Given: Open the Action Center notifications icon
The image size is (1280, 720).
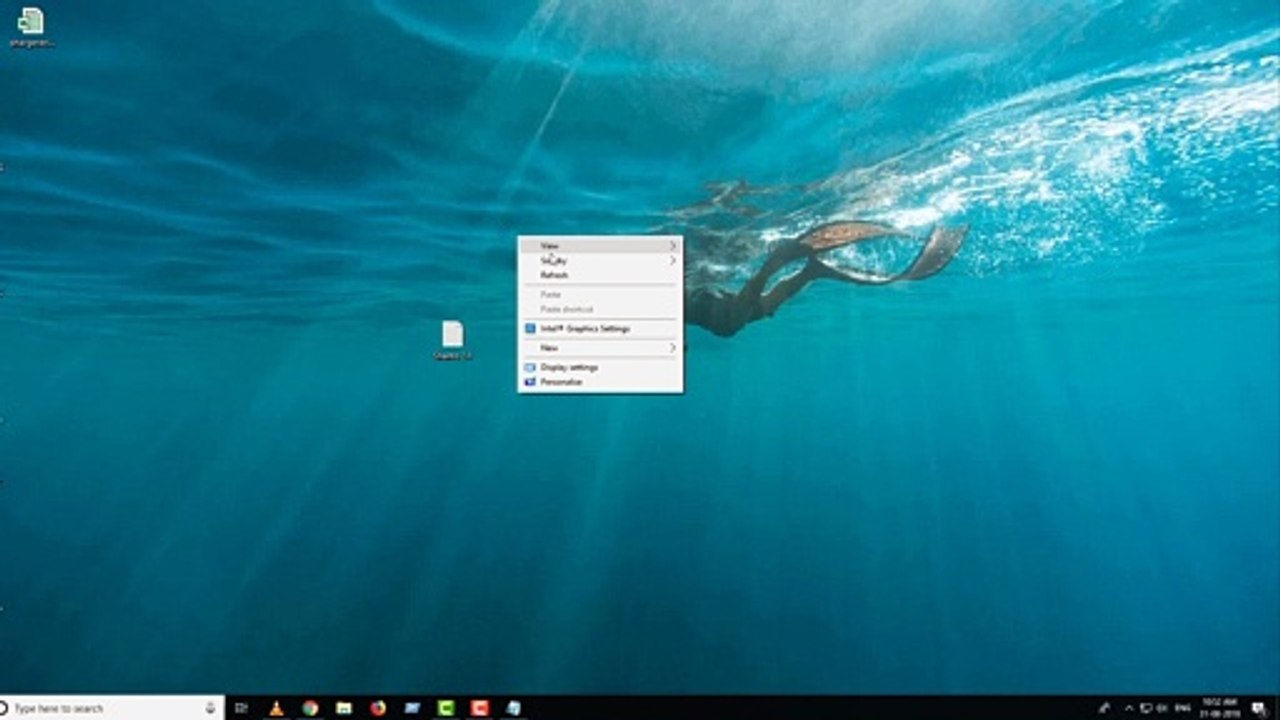Looking at the screenshot, I should point(1259,708).
